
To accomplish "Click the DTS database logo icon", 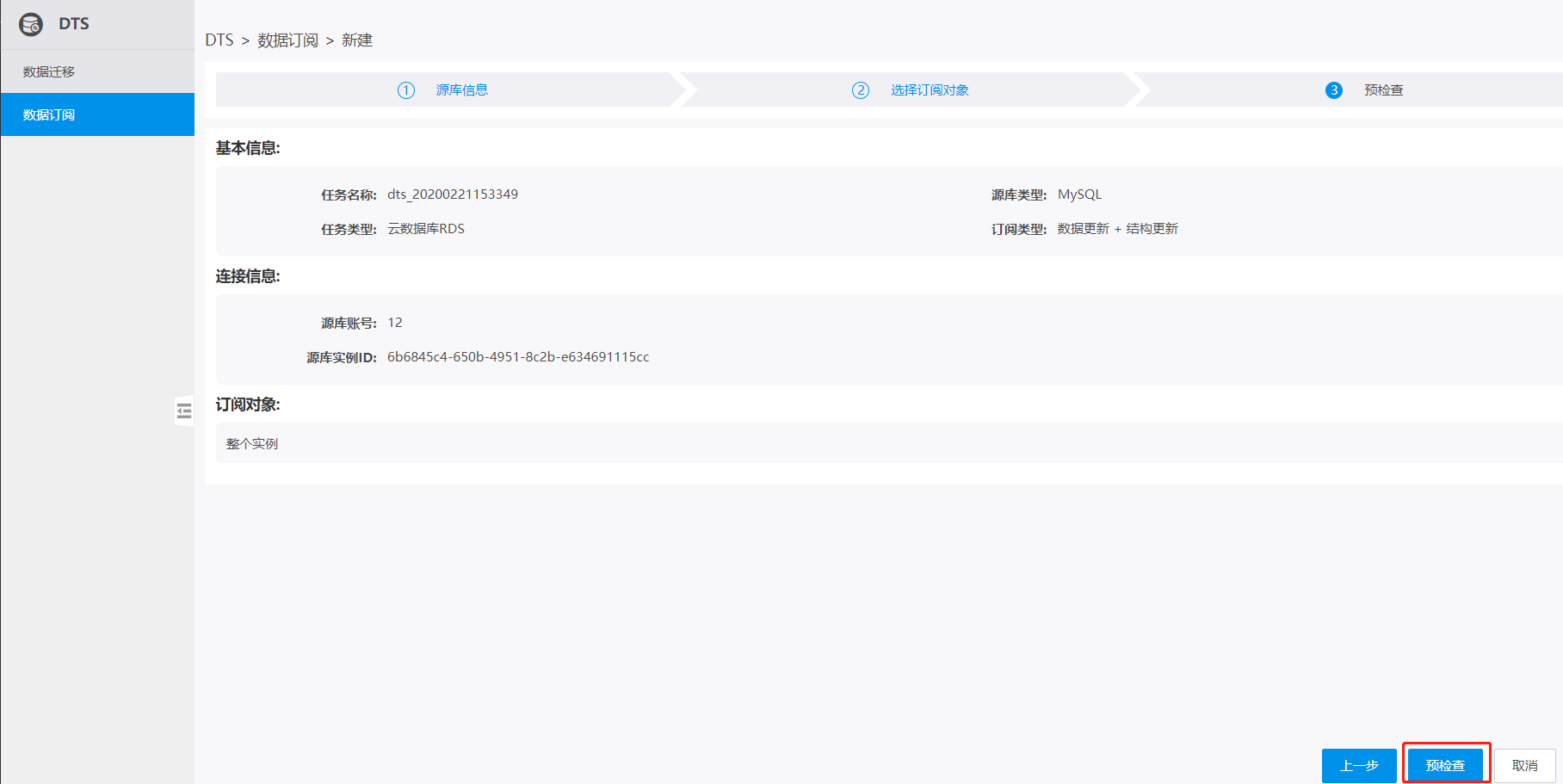I will 31,24.
